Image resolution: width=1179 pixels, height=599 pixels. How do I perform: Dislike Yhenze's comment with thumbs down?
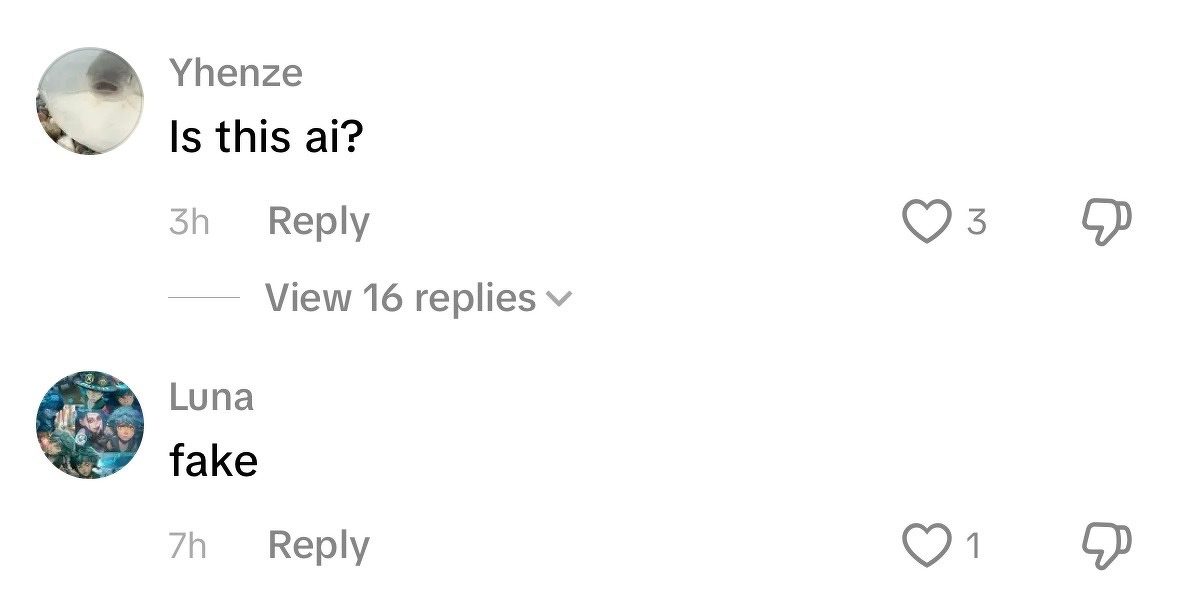(x=1107, y=221)
